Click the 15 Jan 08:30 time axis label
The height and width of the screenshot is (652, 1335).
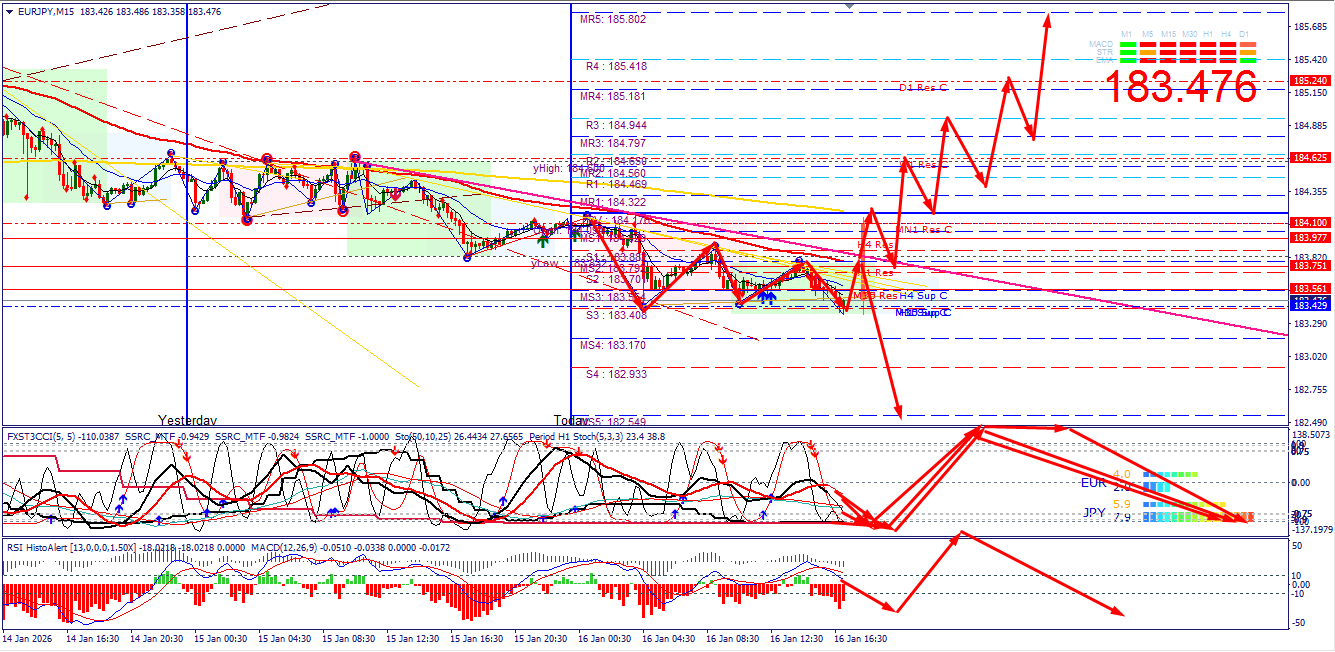click(x=349, y=638)
